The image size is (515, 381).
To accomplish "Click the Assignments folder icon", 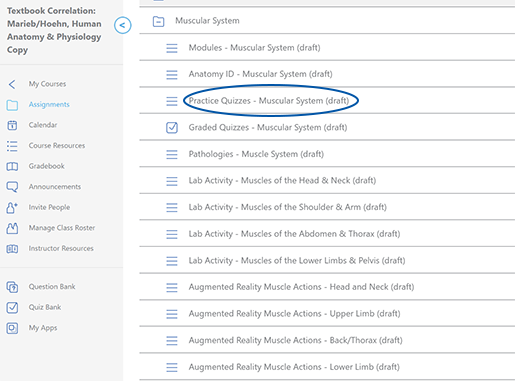I will 12,105.
